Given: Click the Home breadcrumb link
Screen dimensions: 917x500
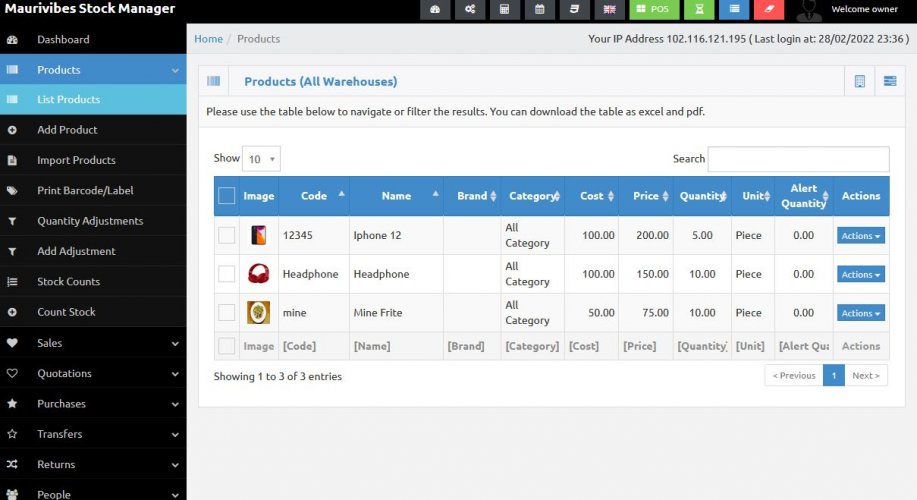Looking at the screenshot, I should [x=208, y=39].
